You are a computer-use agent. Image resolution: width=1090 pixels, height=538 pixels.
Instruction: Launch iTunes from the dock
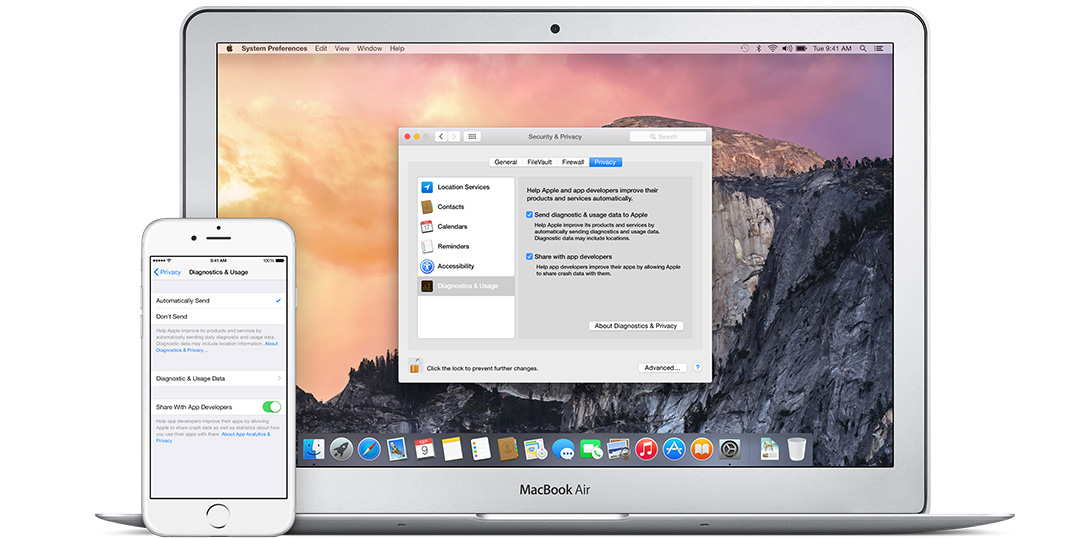click(x=646, y=450)
